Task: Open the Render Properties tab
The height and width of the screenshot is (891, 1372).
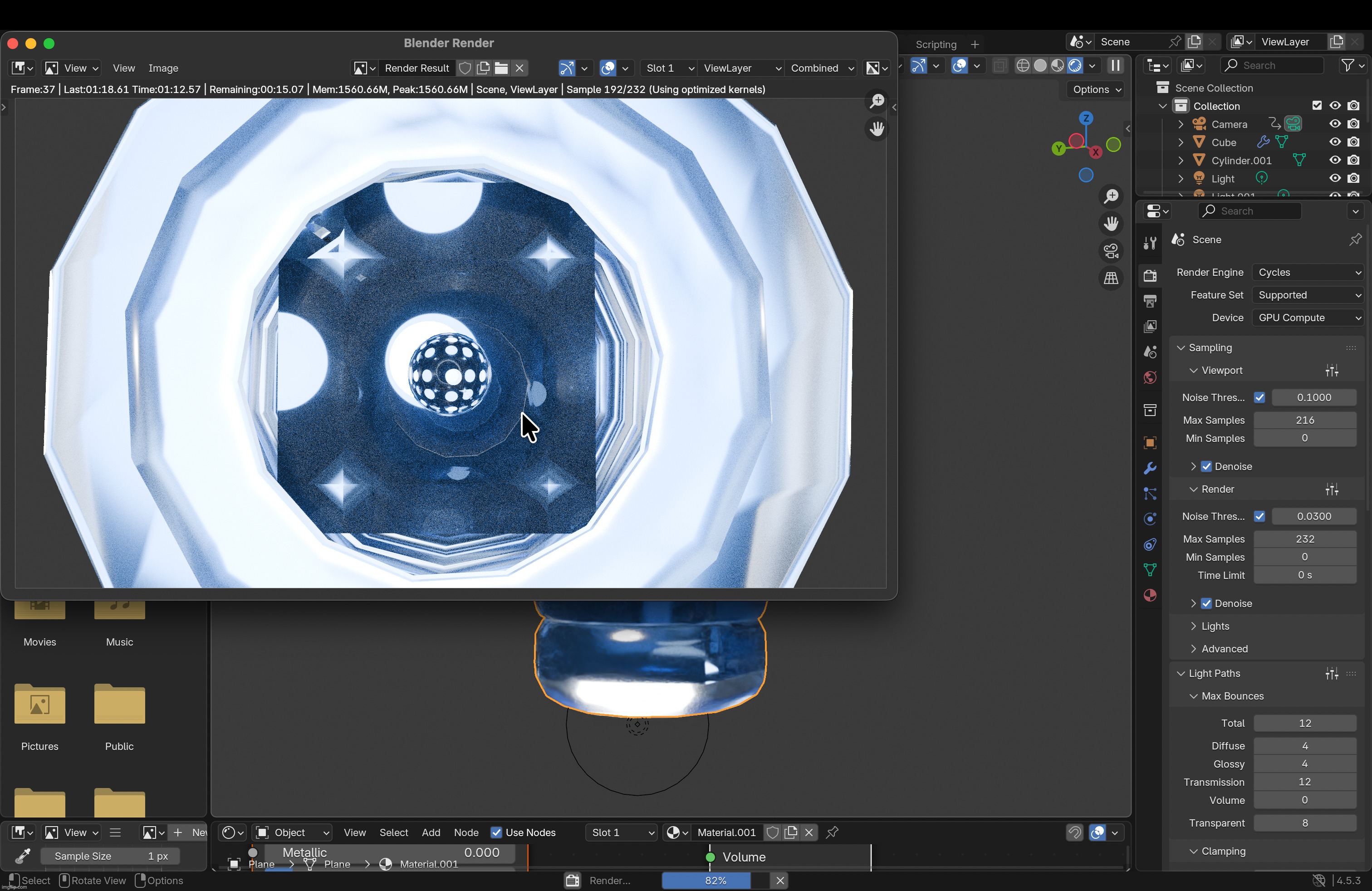Action: [1150, 276]
